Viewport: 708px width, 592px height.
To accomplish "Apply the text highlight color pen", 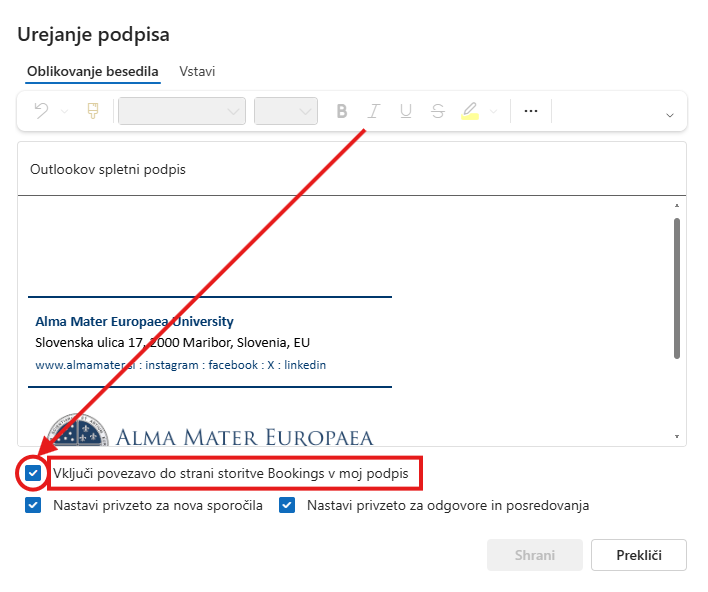I will 470,111.
